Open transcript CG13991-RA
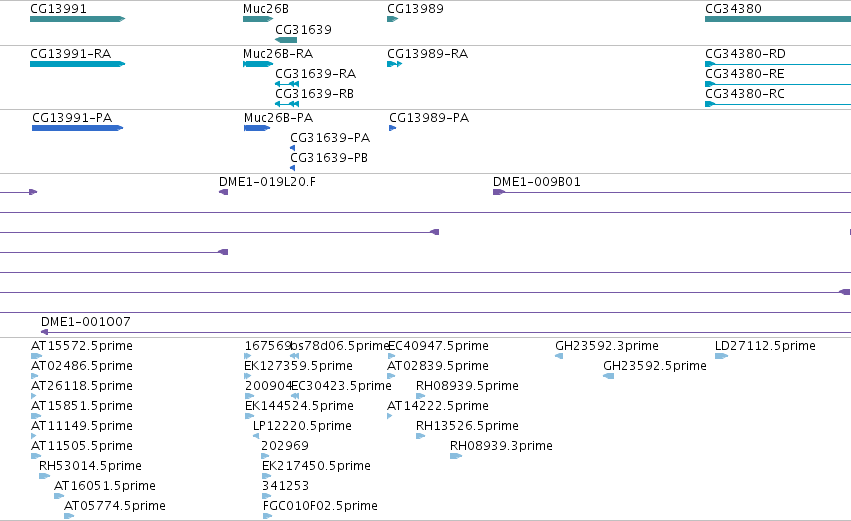Screen dimensions: 851x521 pos(78,64)
